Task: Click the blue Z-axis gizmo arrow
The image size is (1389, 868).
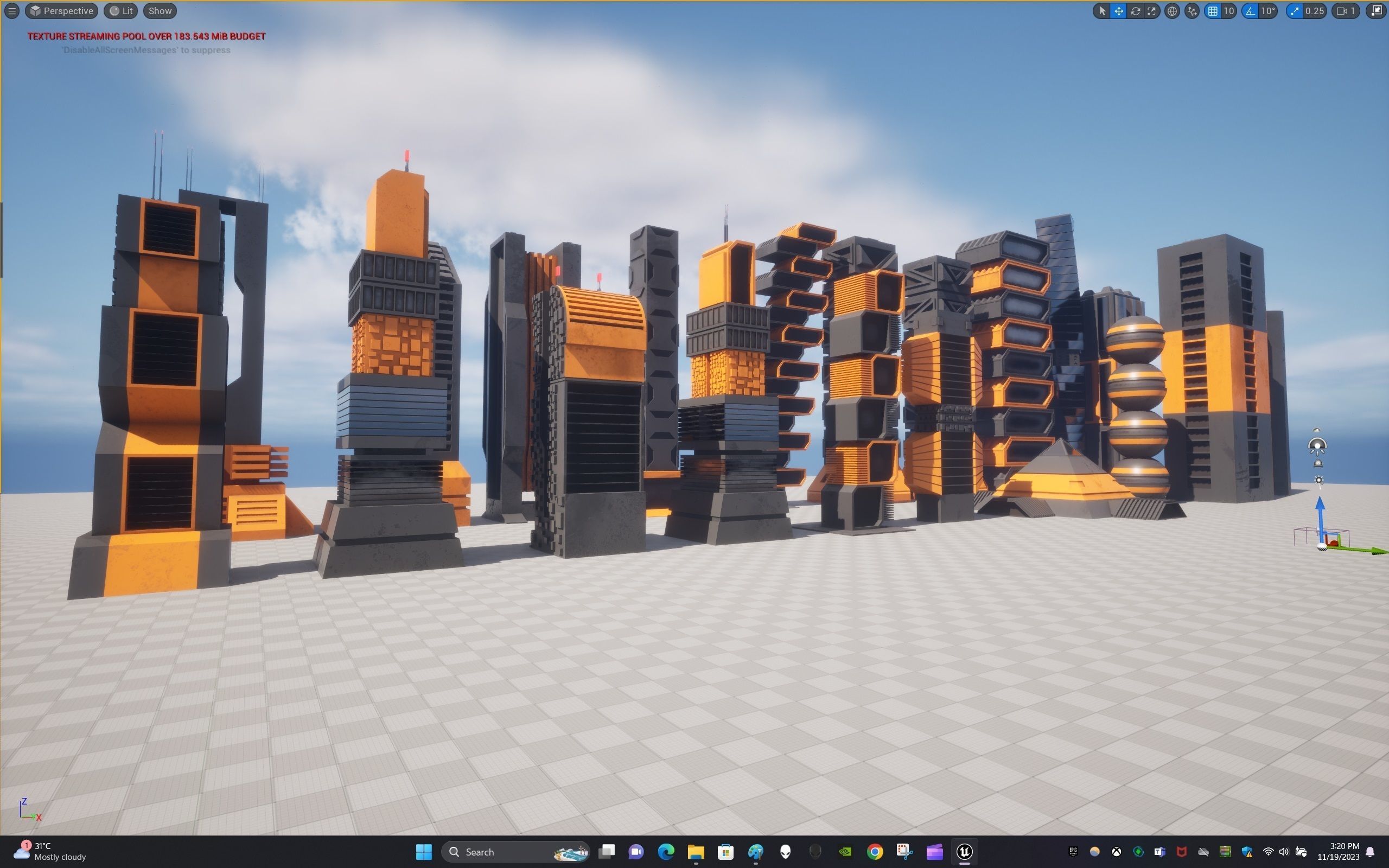Action: tap(1320, 516)
